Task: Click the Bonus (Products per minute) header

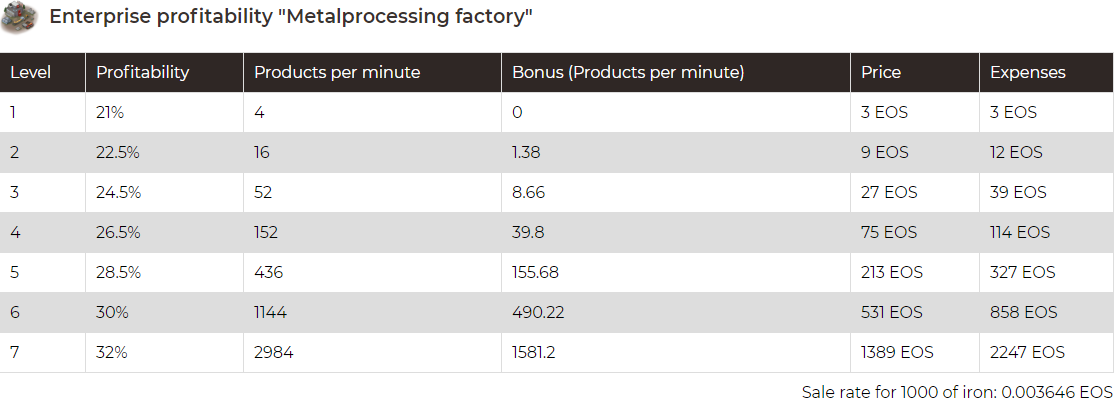Action: (676, 73)
